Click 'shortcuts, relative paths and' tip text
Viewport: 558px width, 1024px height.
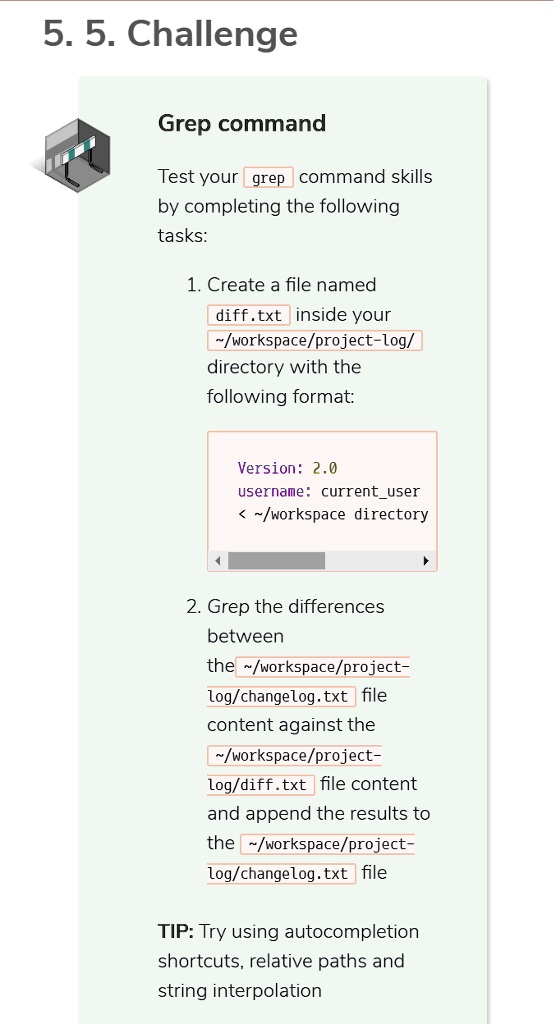(281, 961)
